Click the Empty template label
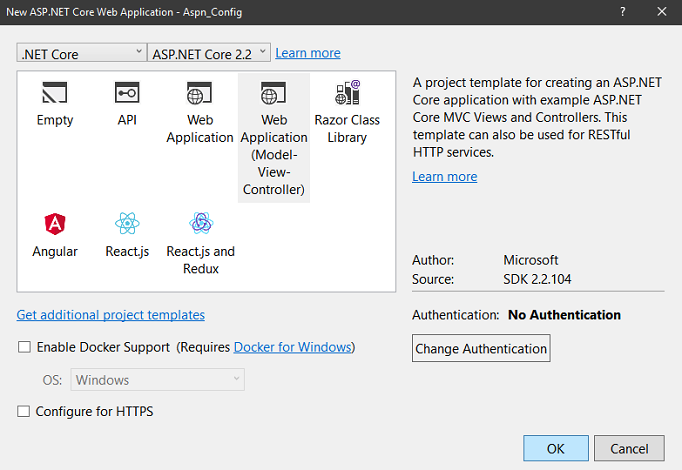The width and height of the screenshot is (682, 470). (x=55, y=120)
